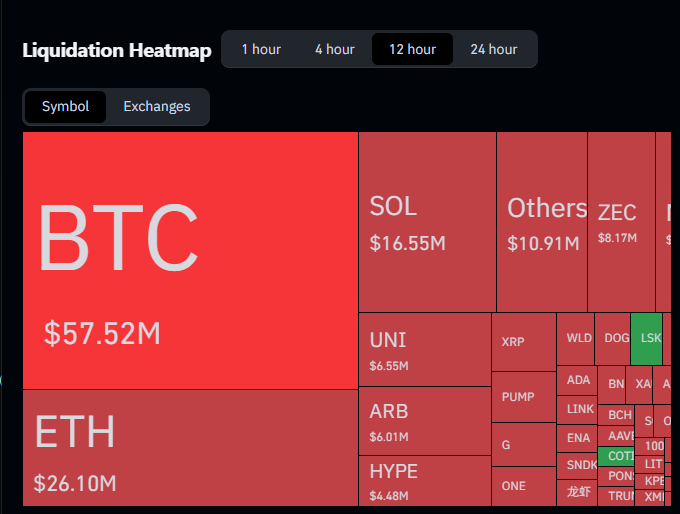
Task: Click the BTC $57.52M value
Action: (102, 333)
